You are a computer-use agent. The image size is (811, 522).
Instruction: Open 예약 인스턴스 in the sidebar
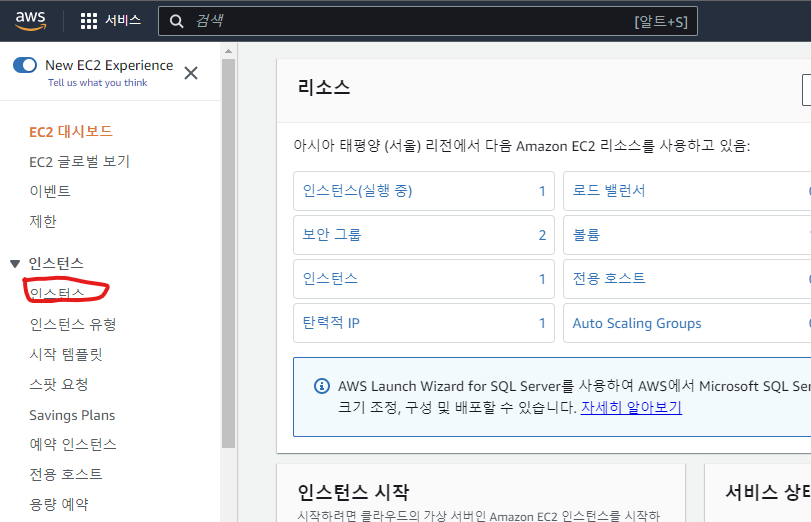(73, 444)
